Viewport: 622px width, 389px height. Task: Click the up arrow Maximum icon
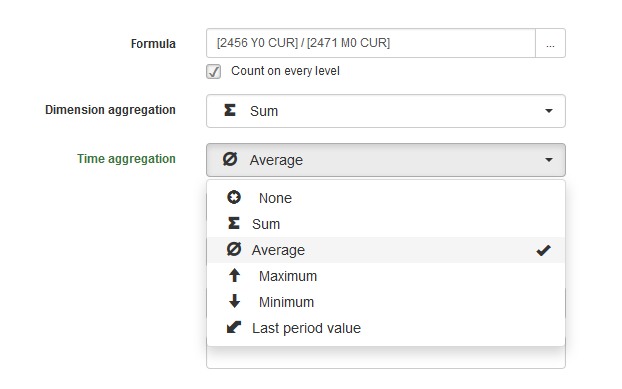click(234, 275)
